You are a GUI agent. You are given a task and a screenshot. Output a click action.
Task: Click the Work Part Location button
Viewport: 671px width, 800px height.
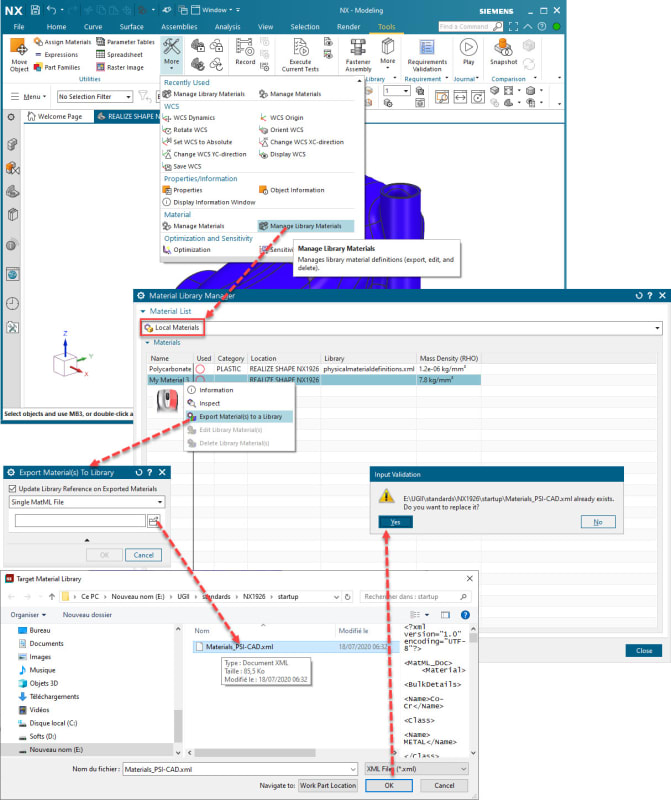pos(328,785)
